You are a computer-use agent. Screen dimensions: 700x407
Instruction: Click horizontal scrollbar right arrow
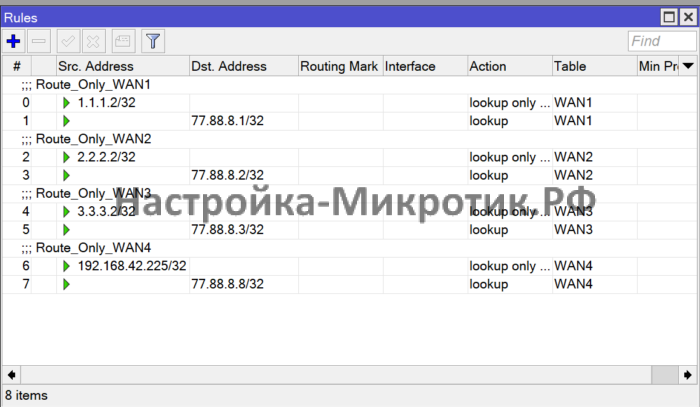point(687,373)
